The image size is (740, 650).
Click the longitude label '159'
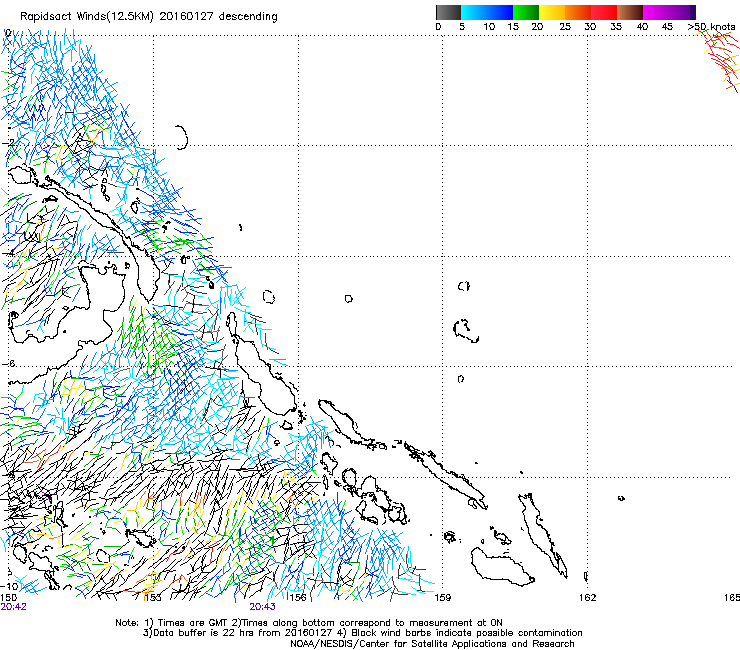point(443,598)
